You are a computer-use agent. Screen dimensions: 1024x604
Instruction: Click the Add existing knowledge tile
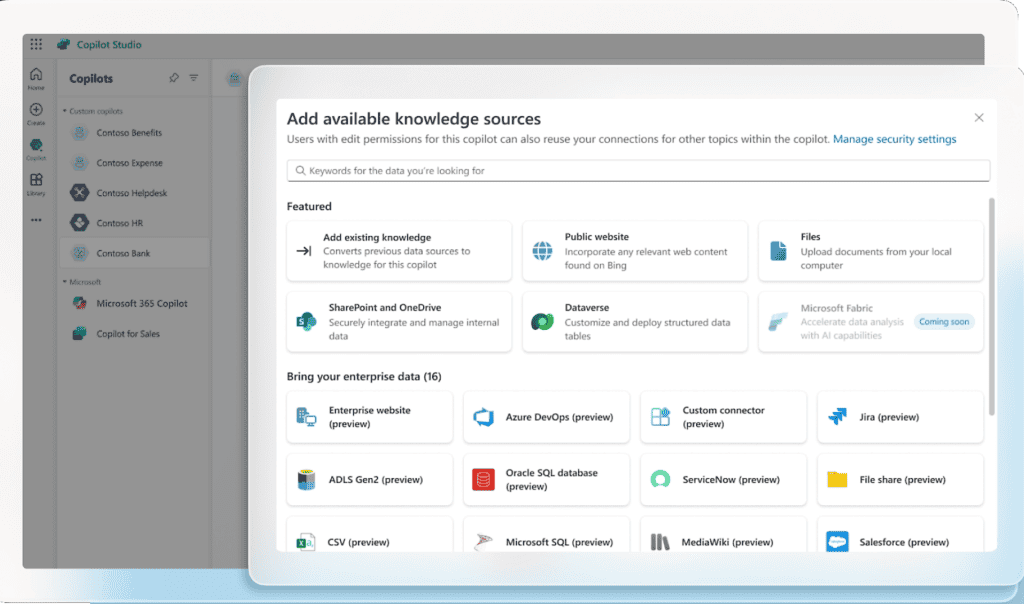click(x=398, y=251)
